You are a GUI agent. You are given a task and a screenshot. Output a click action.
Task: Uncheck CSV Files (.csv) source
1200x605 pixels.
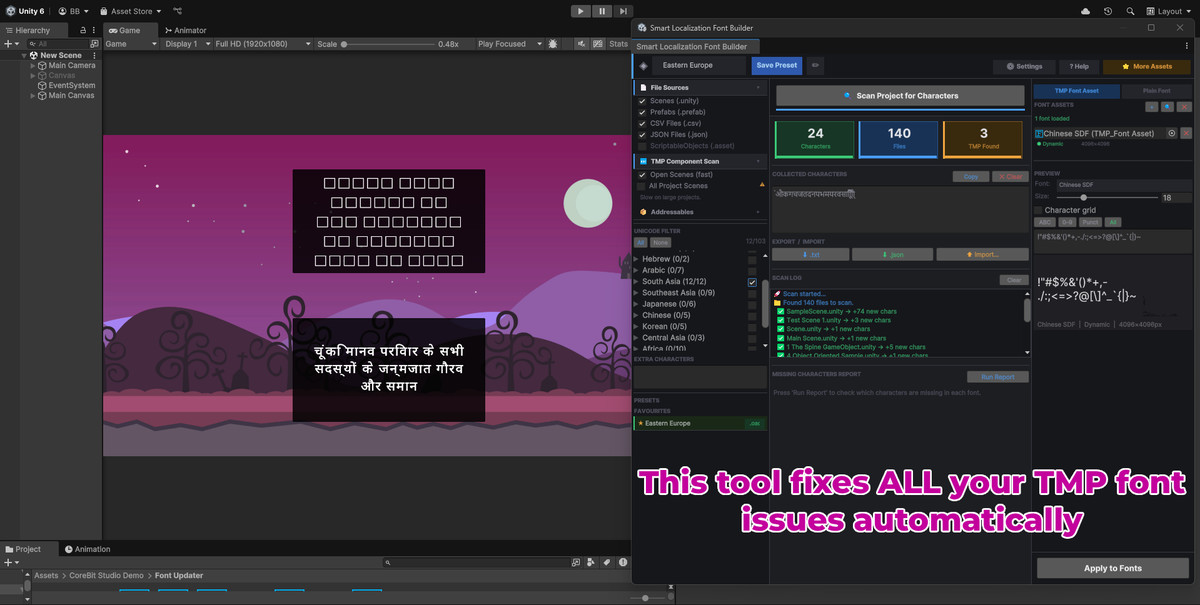(x=642, y=123)
